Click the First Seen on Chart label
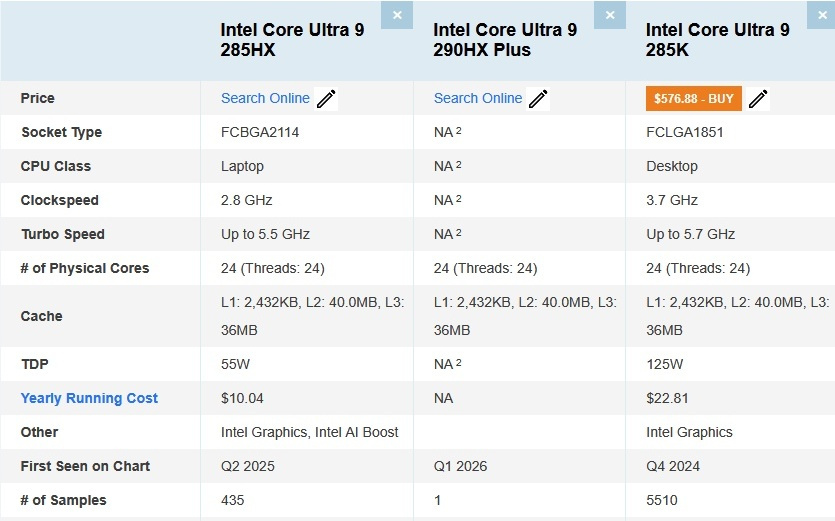The image size is (835, 521). tap(85, 466)
